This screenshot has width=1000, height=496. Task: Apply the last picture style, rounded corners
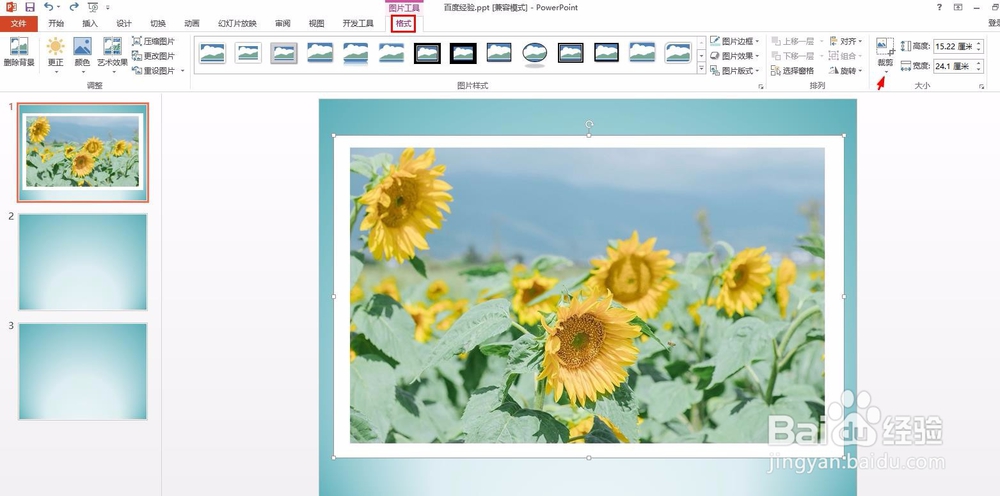tap(677, 53)
